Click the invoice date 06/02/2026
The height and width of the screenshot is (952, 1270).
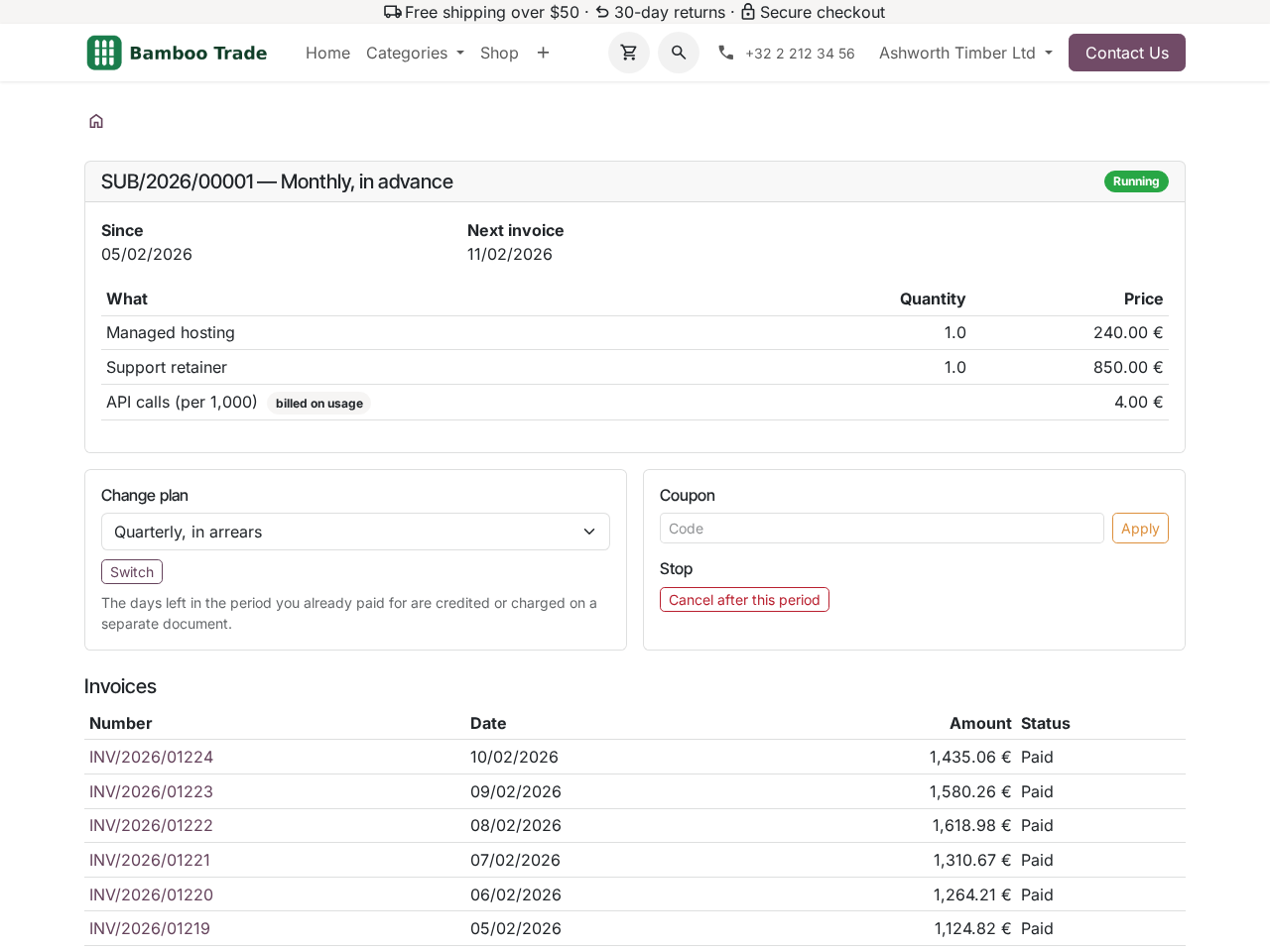click(x=516, y=894)
